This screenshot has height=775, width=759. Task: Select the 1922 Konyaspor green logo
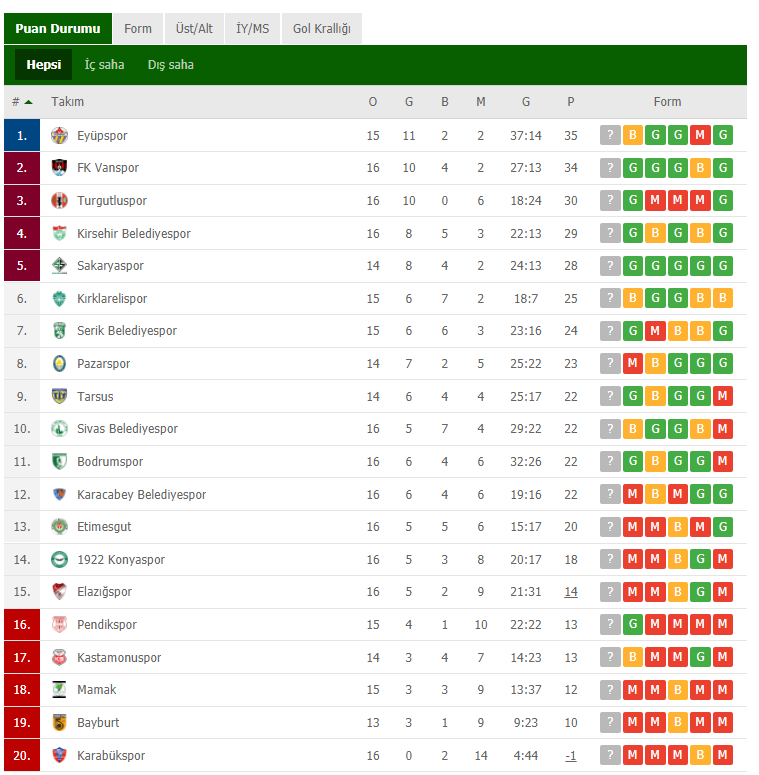pyautogui.click(x=59, y=560)
